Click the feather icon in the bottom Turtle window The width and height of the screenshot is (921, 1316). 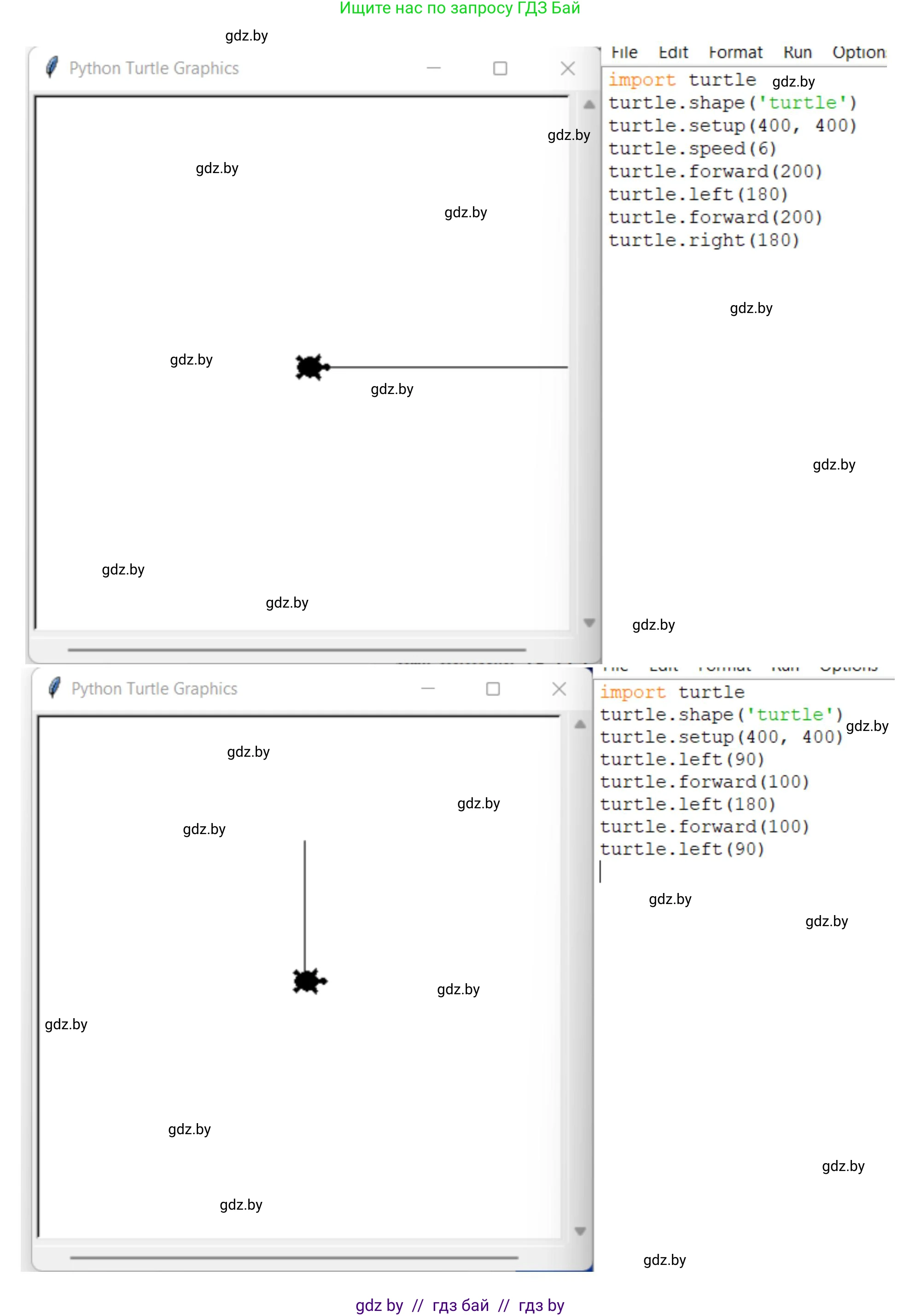point(54,688)
